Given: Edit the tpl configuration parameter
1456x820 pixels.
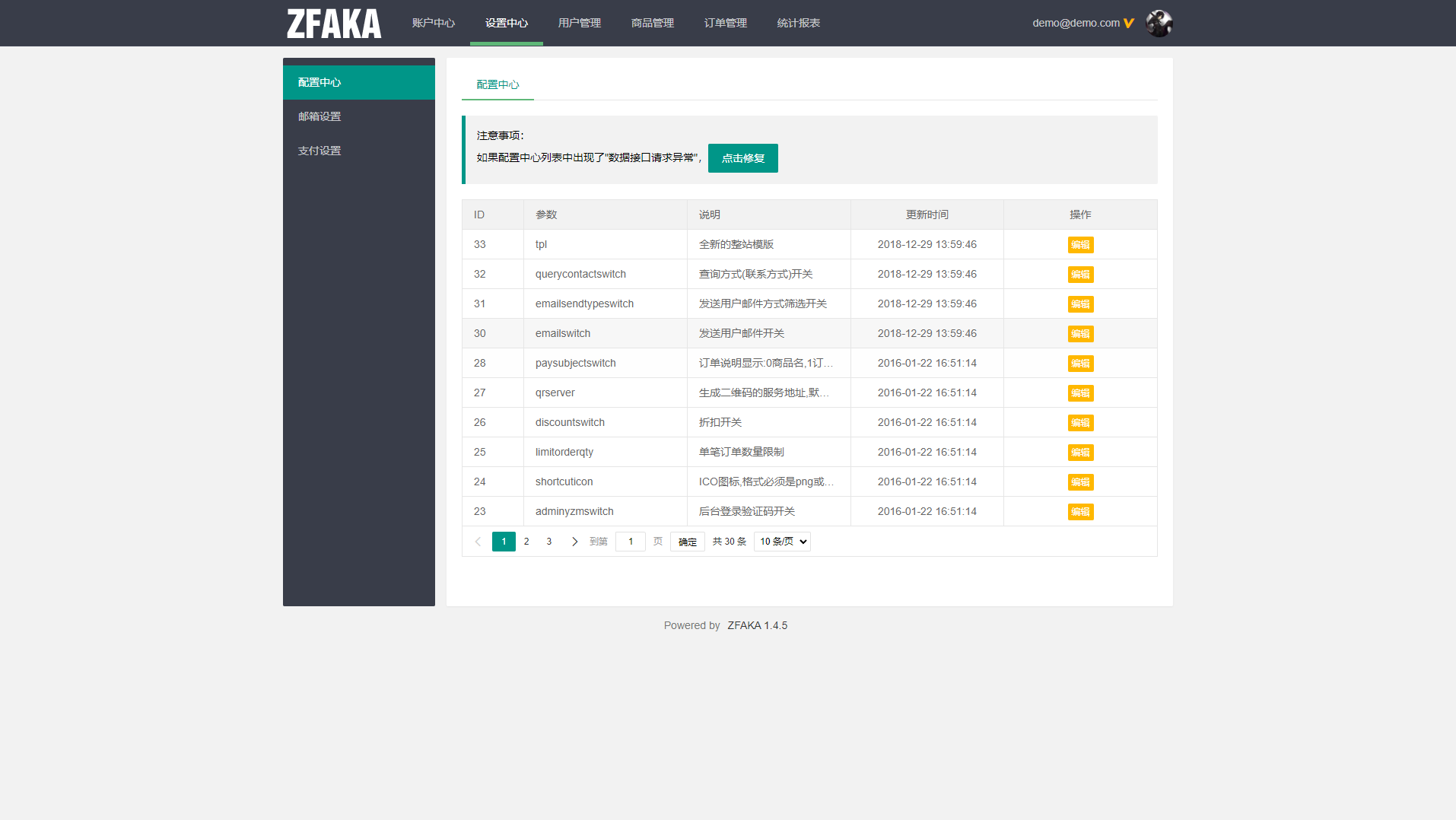Looking at the screenshot, I should [1079, 244].
